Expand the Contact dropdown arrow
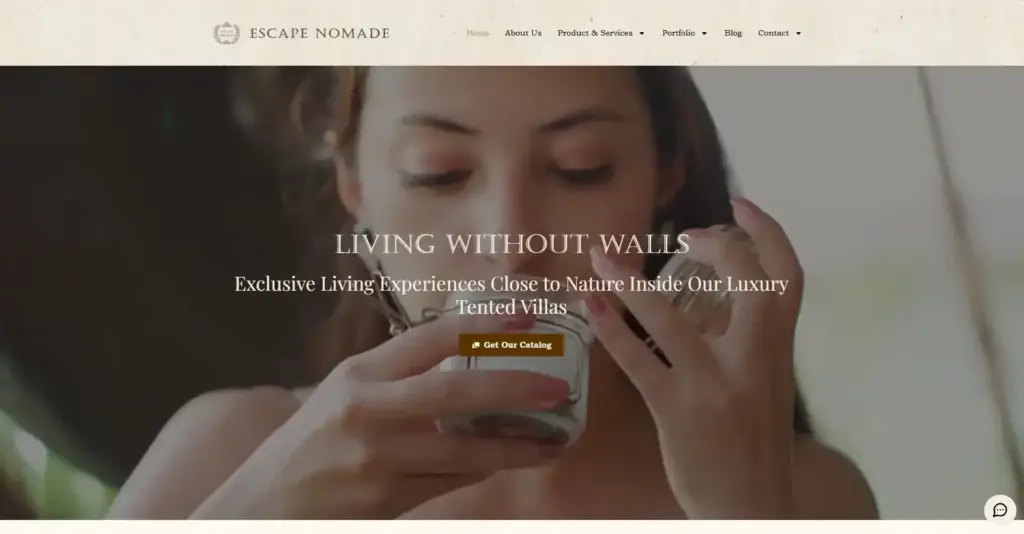This screenshot has height=534, width=1024. tap(798, 33)
